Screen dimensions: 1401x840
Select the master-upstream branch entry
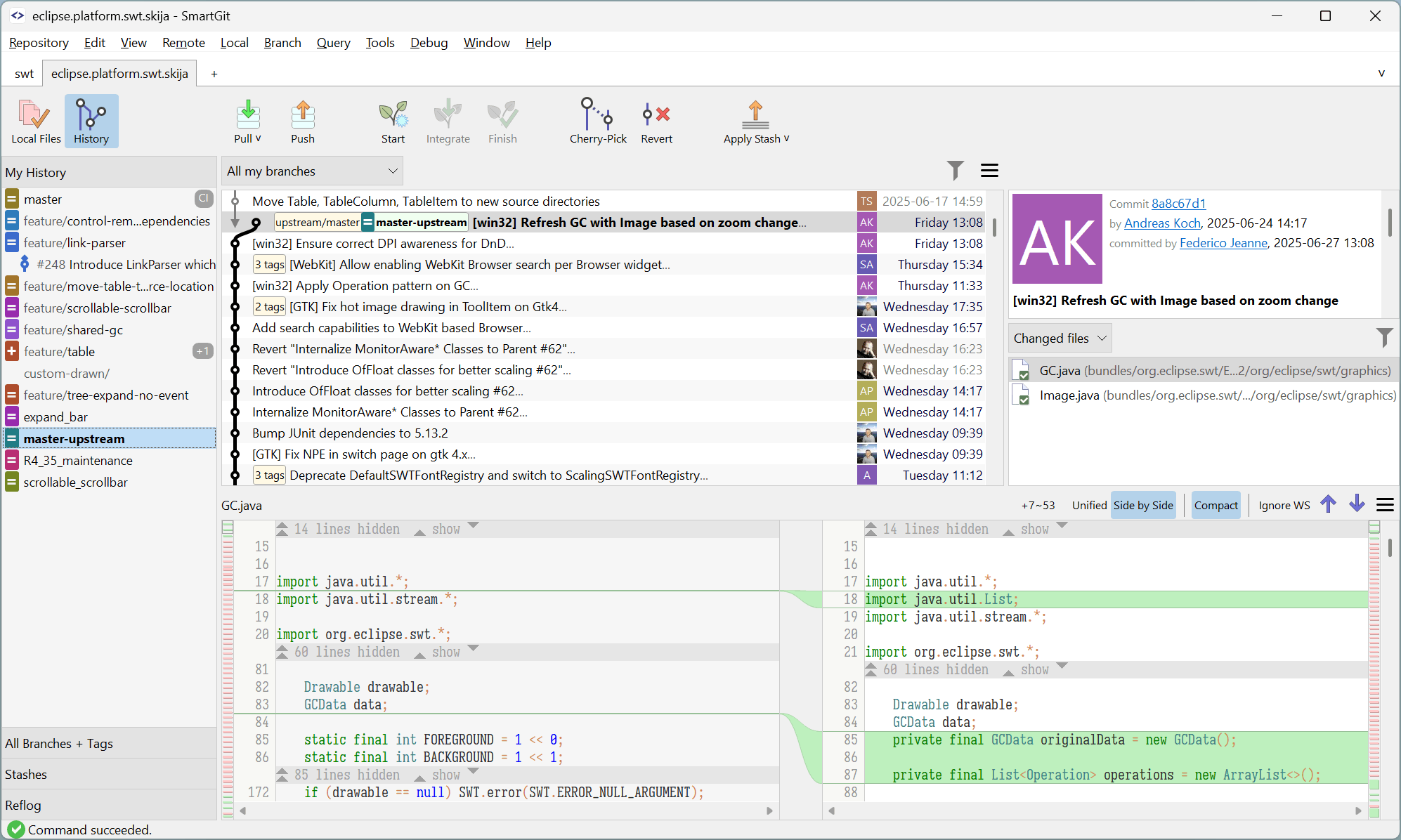75,438
